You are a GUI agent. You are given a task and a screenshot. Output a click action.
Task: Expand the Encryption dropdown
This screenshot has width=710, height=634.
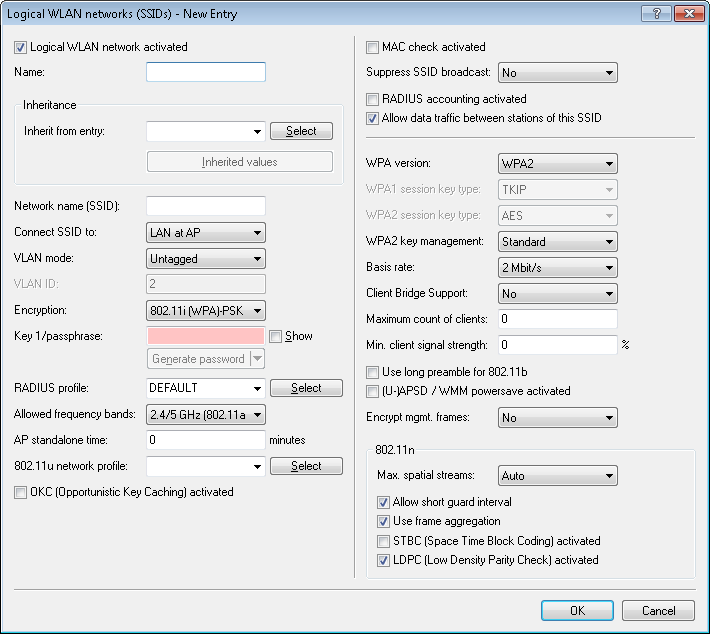pos(205,311)
